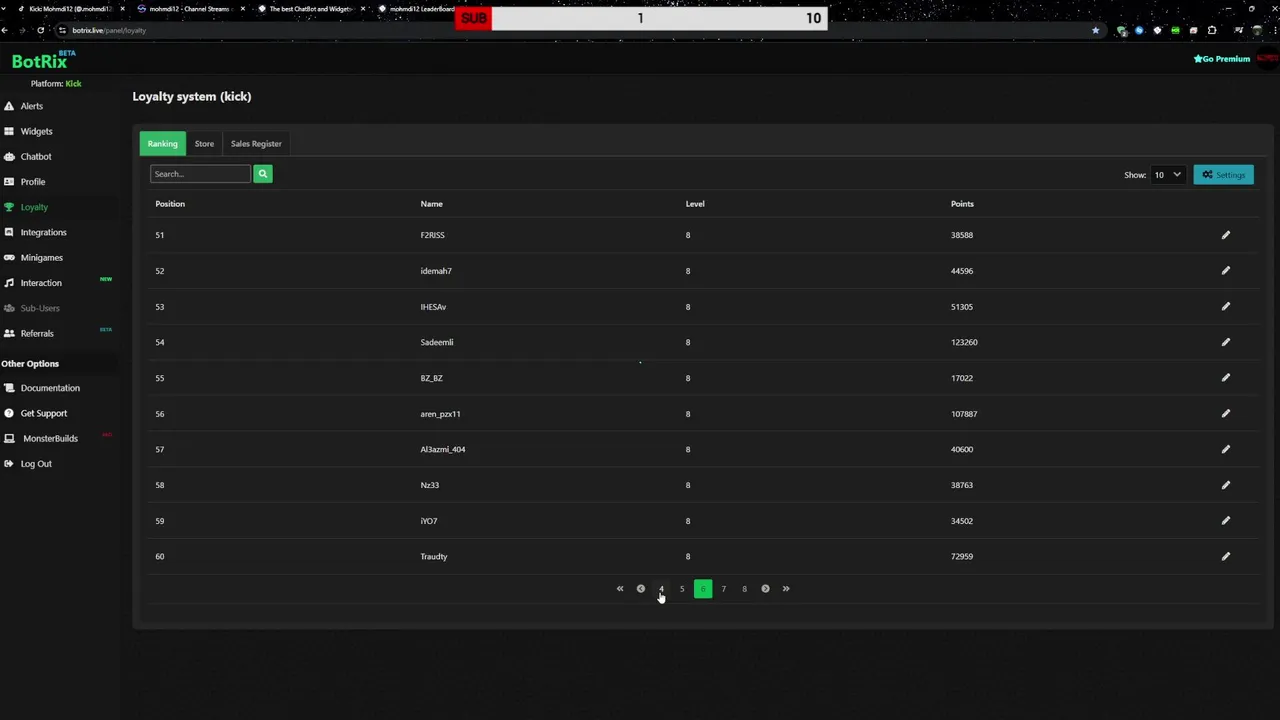Edit aren_pzx11's row with pencil icon
Screen dimensions: 1280x720
point(1225,413)
